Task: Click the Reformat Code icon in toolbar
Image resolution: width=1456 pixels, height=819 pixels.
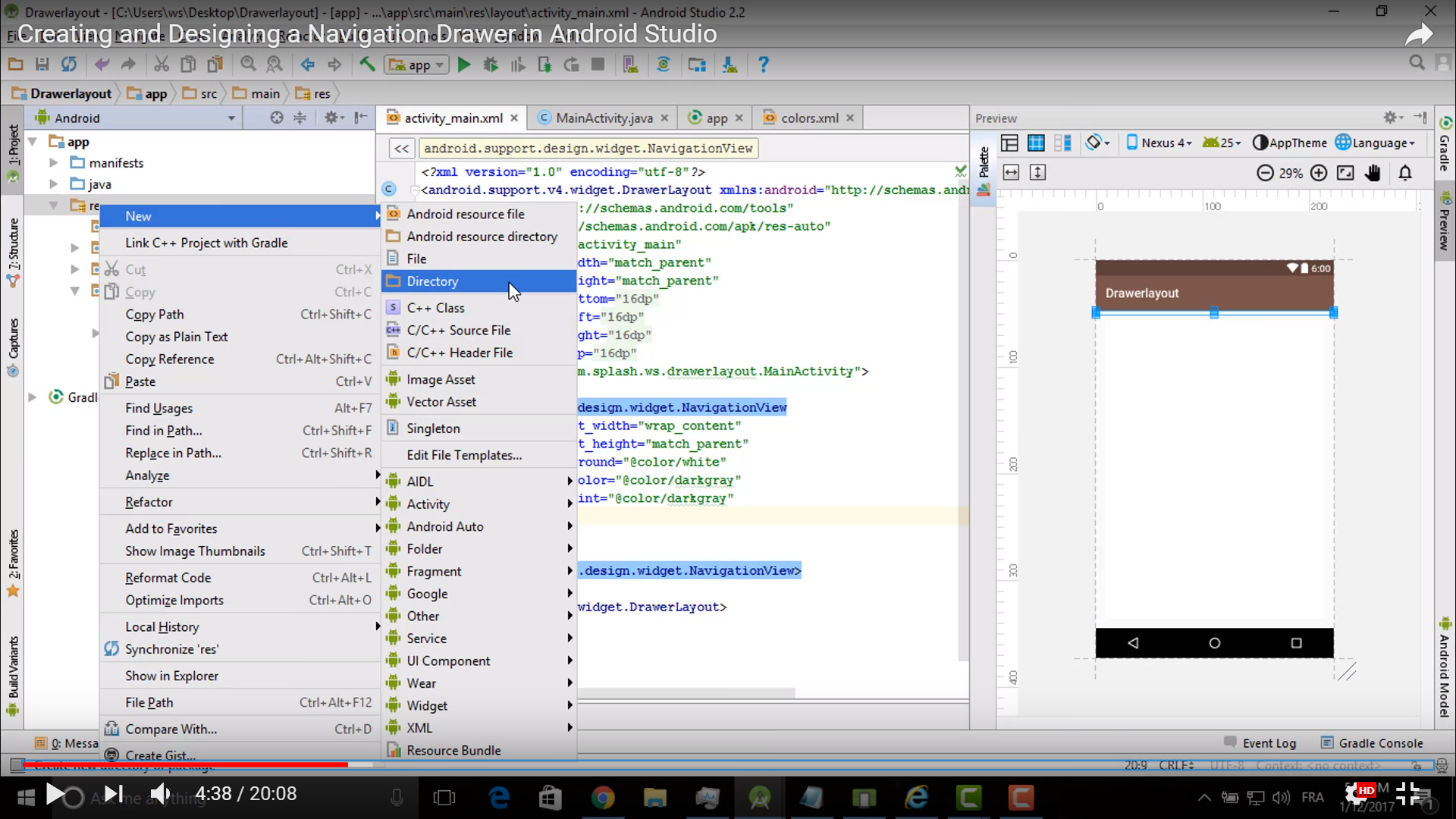Action: coord(168,577)
